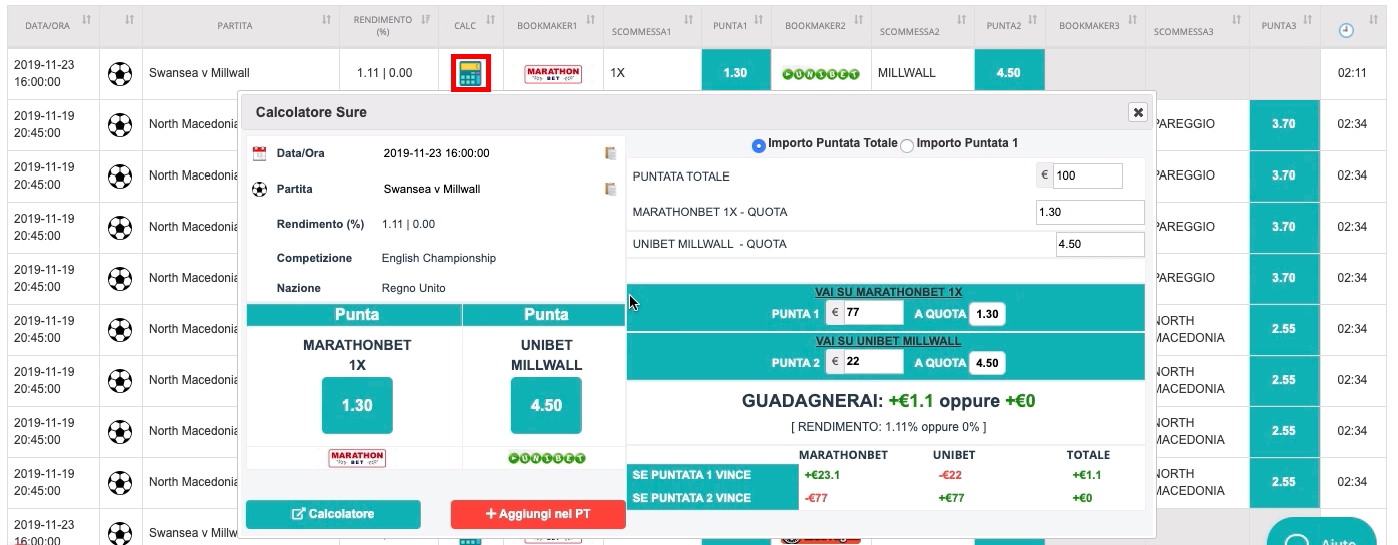Click Aggiungi nel PT button
The height and width of the screenshot is (545, 1398).
[538, 514]
